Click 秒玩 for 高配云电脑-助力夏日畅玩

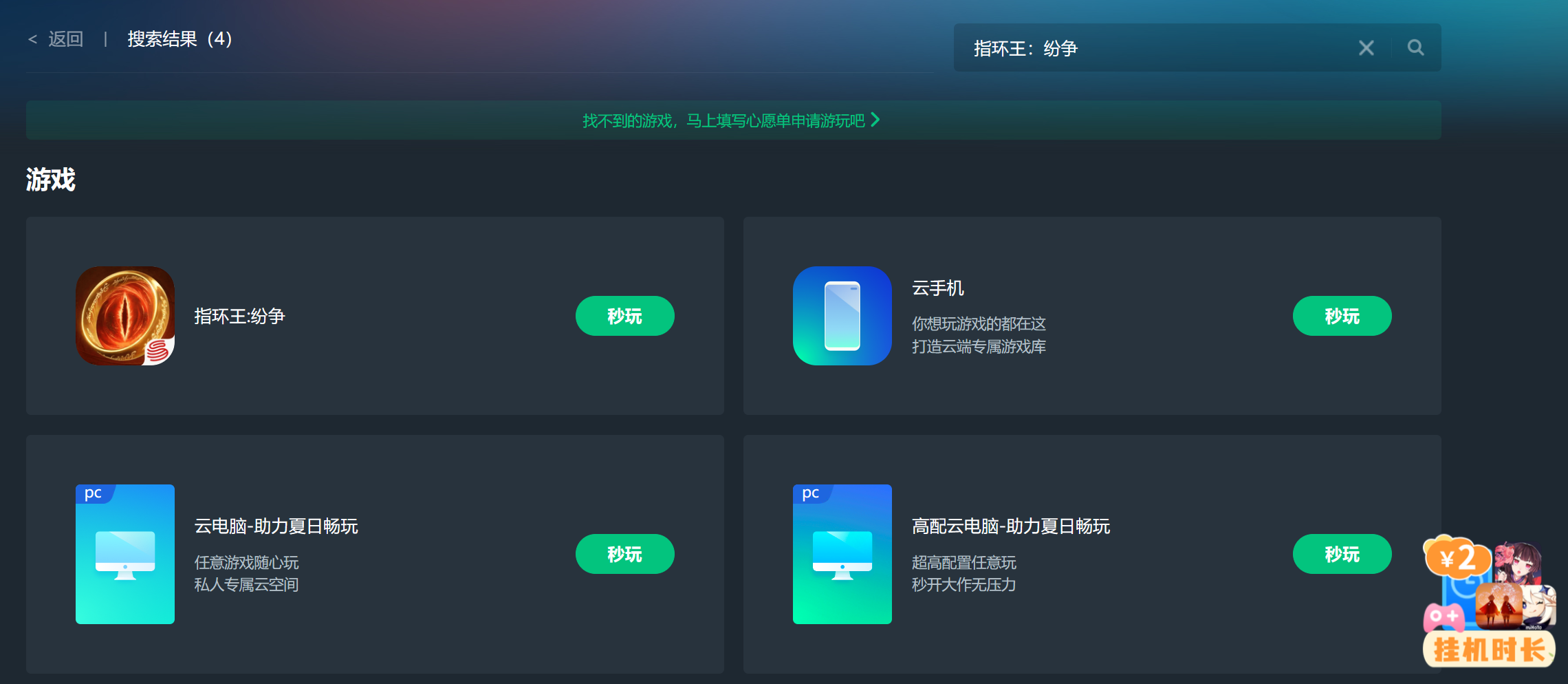(1342, 554)
